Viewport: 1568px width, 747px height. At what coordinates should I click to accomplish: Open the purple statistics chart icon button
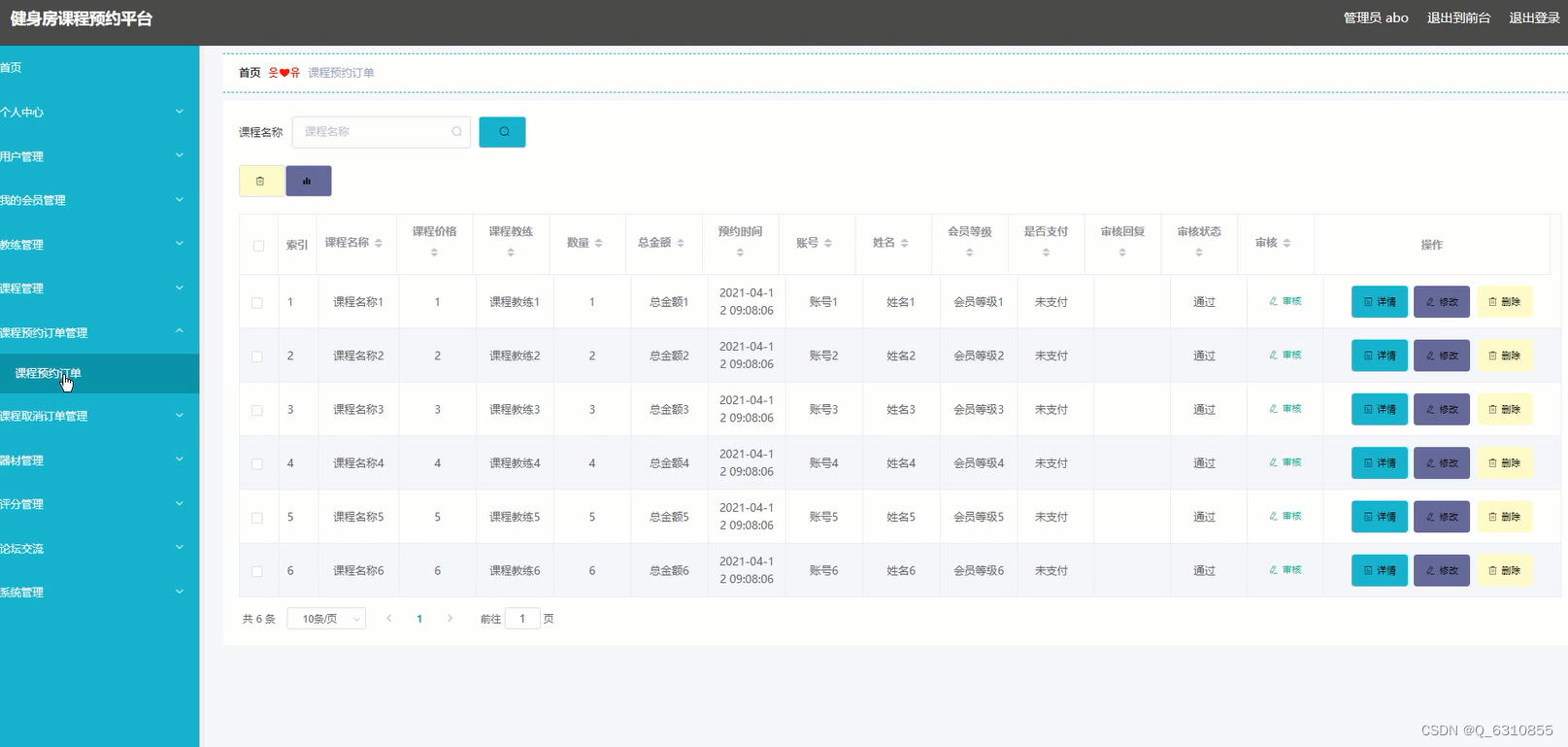309,181
